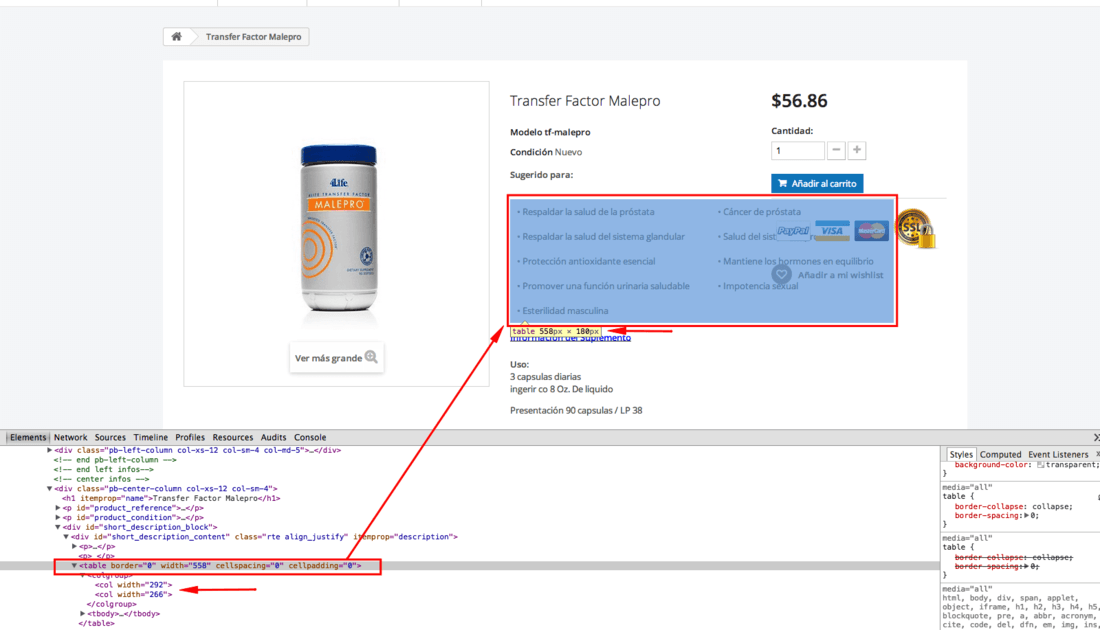Viewport: 1100px width, 630px height.
Task: Open the Resources devtools tab
Action: click(233, 437)
